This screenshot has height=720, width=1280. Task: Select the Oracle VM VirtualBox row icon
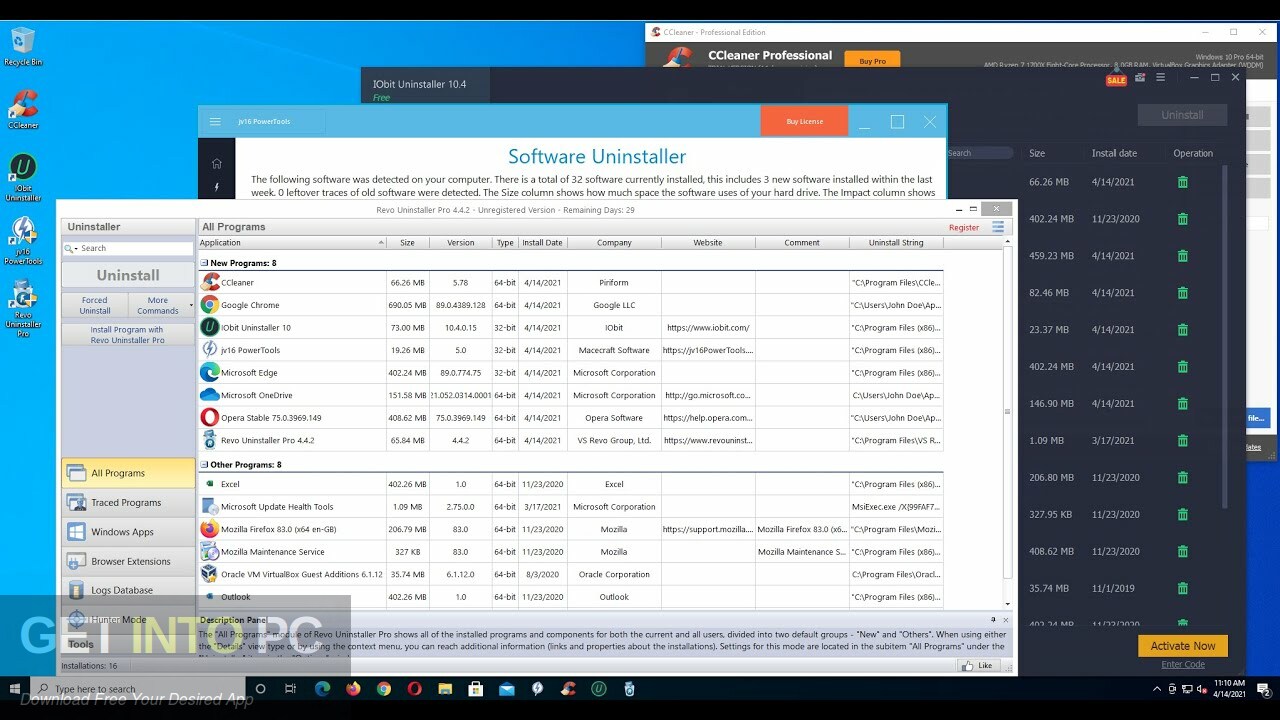[210, 574]
